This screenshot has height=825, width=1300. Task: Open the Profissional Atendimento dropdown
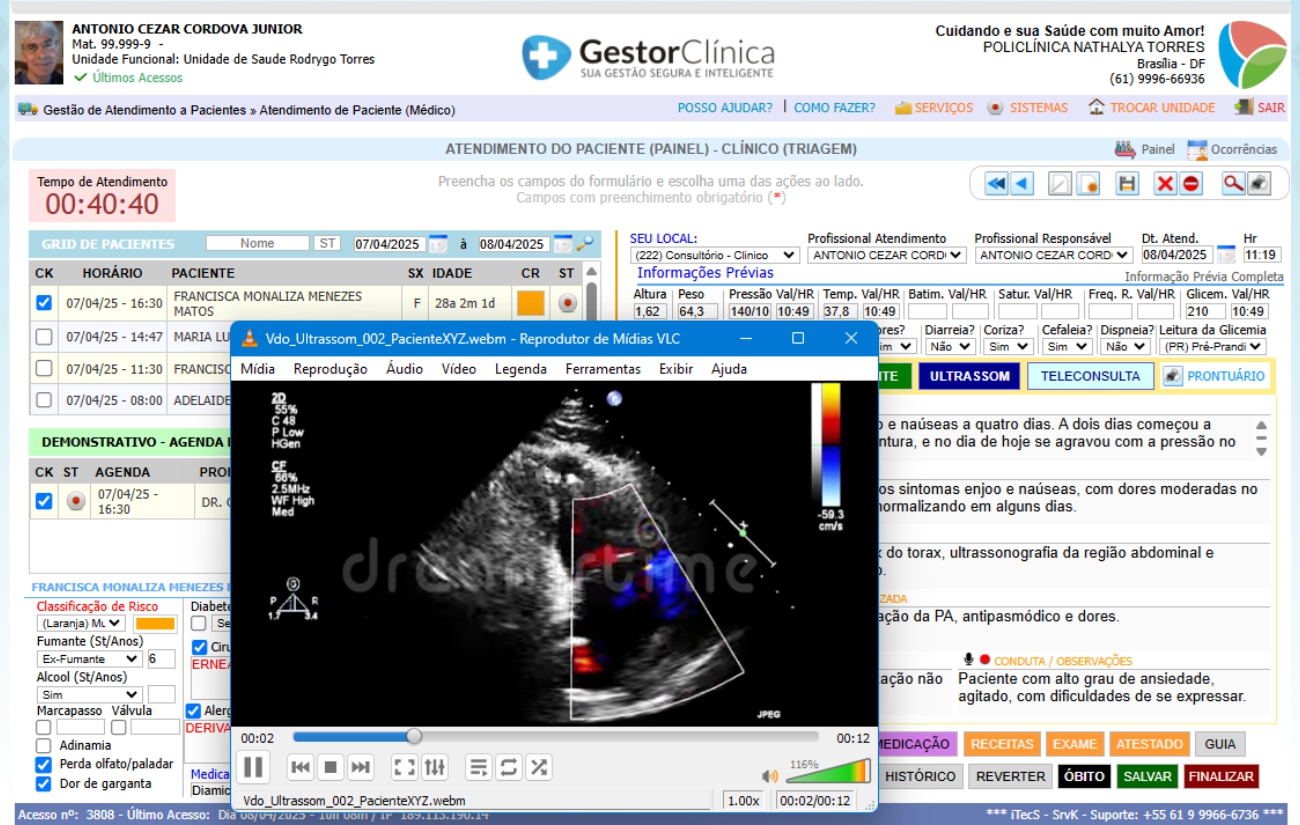[887, 255]
